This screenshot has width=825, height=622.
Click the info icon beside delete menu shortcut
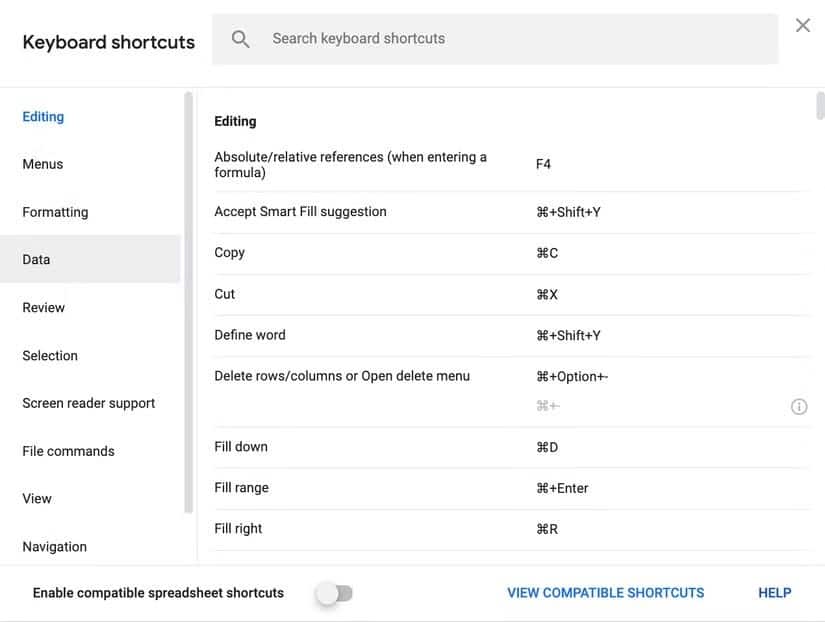pos(798,405)
